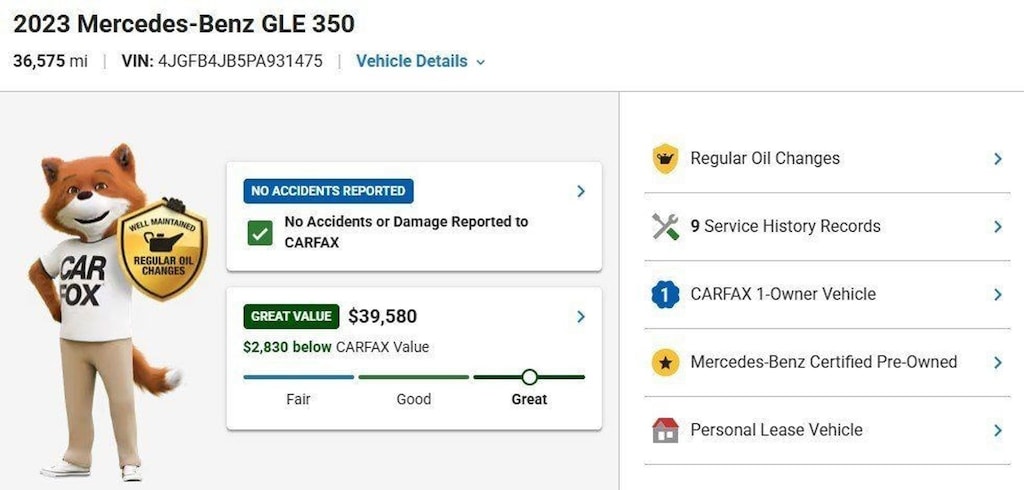Click the NO ACCIDENTS REPORTED blue label

click(328, 191)
